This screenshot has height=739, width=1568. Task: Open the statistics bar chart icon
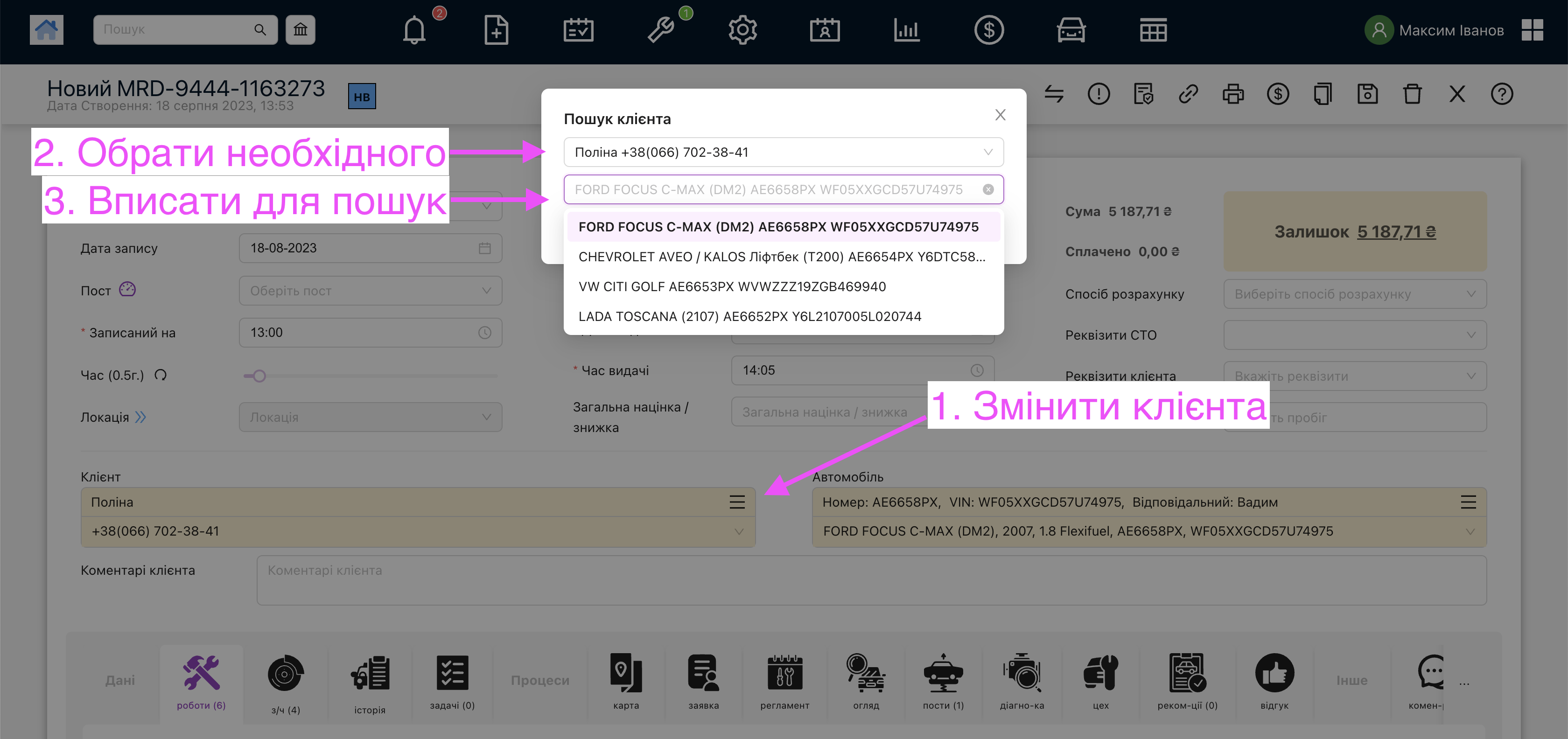coord(906,30)
